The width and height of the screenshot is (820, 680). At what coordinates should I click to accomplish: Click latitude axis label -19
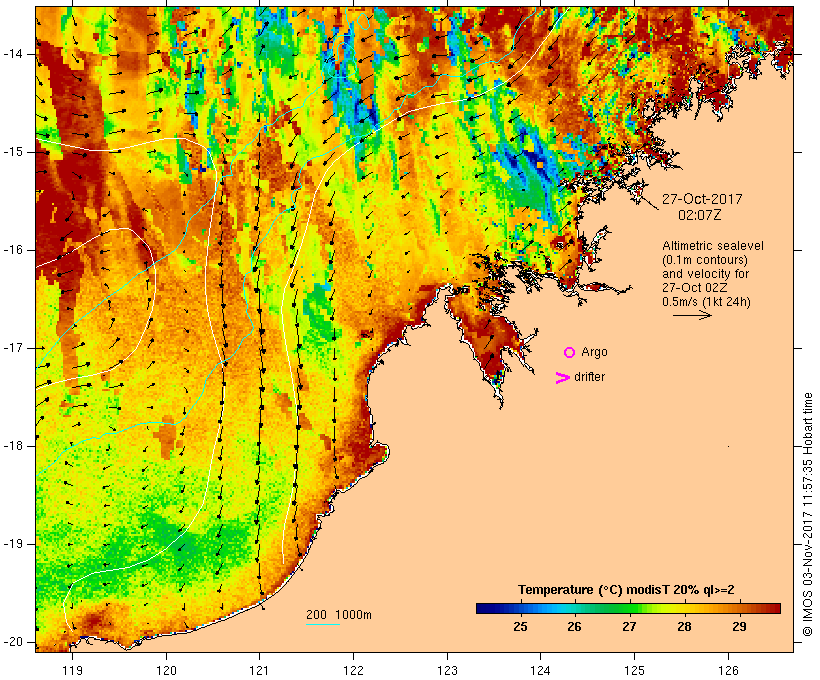[13, 544]
